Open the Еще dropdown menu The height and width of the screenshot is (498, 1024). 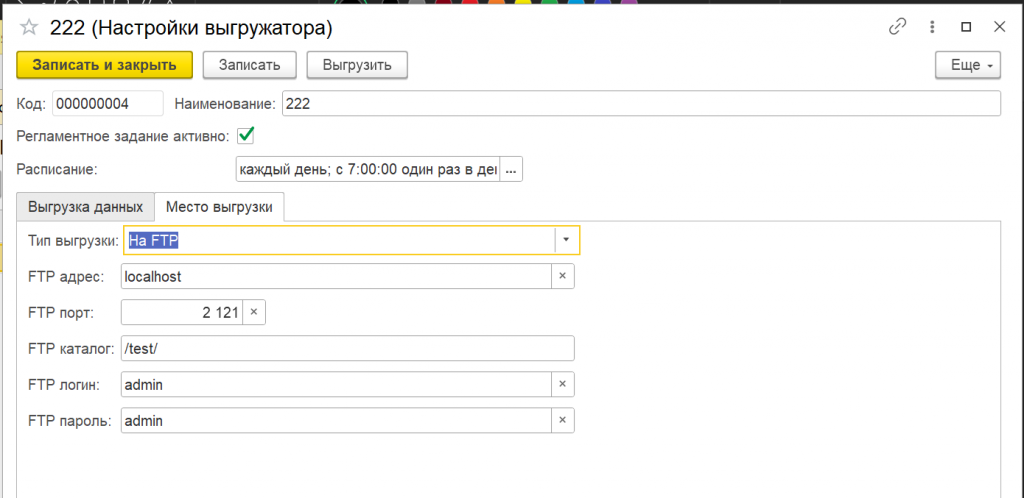click(968, 65)
